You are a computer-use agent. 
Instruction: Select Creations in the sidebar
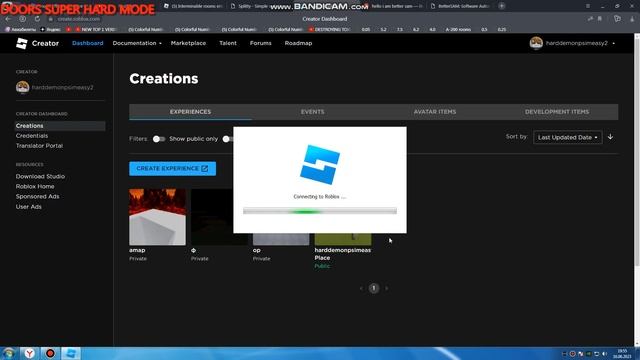[60, 126]
